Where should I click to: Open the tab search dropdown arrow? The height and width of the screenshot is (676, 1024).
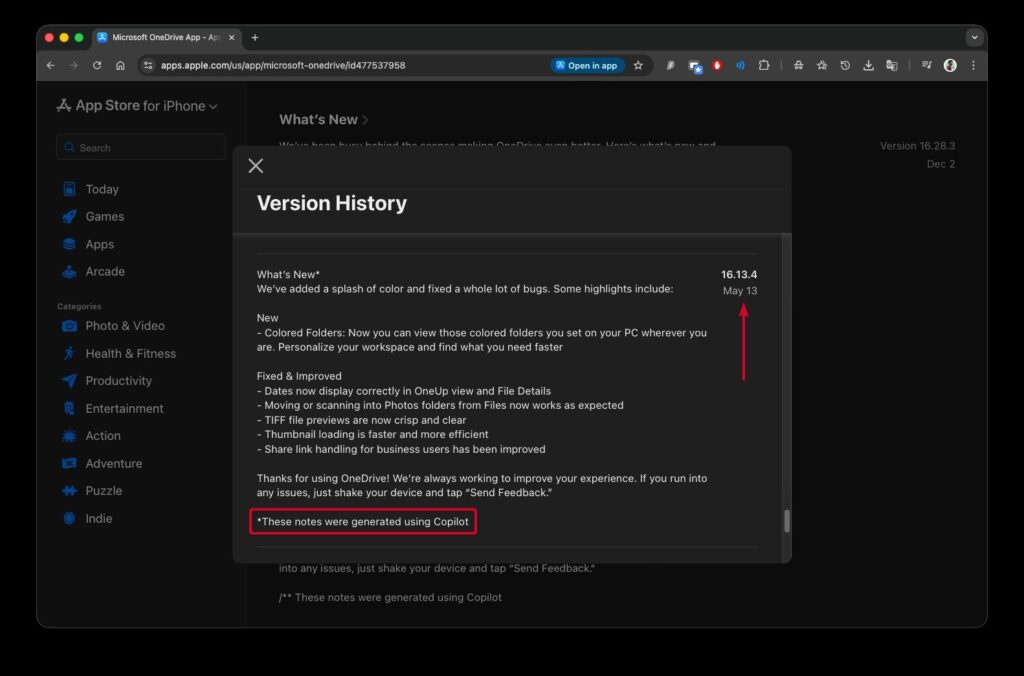(x=974, y=37)
